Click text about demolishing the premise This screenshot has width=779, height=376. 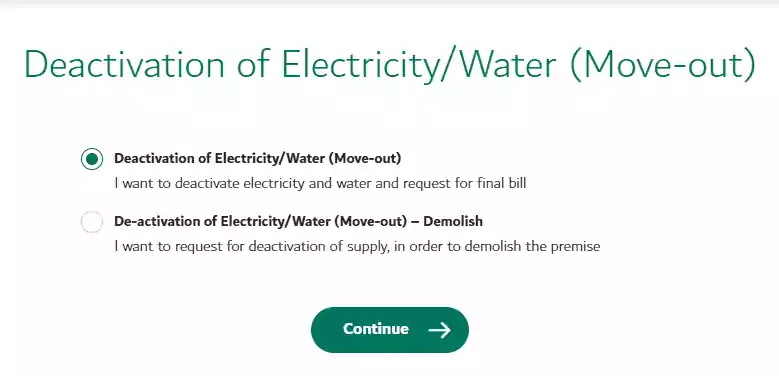(357, 246)
